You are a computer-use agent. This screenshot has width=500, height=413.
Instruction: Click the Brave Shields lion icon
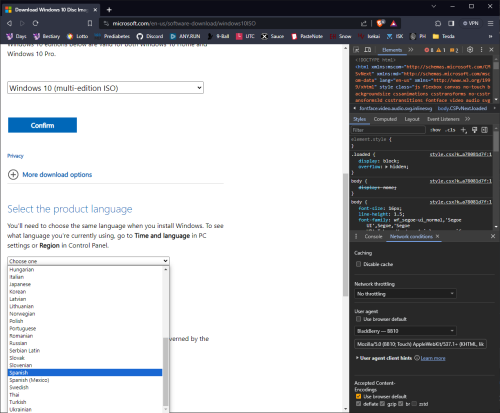(x=380, y=23)
